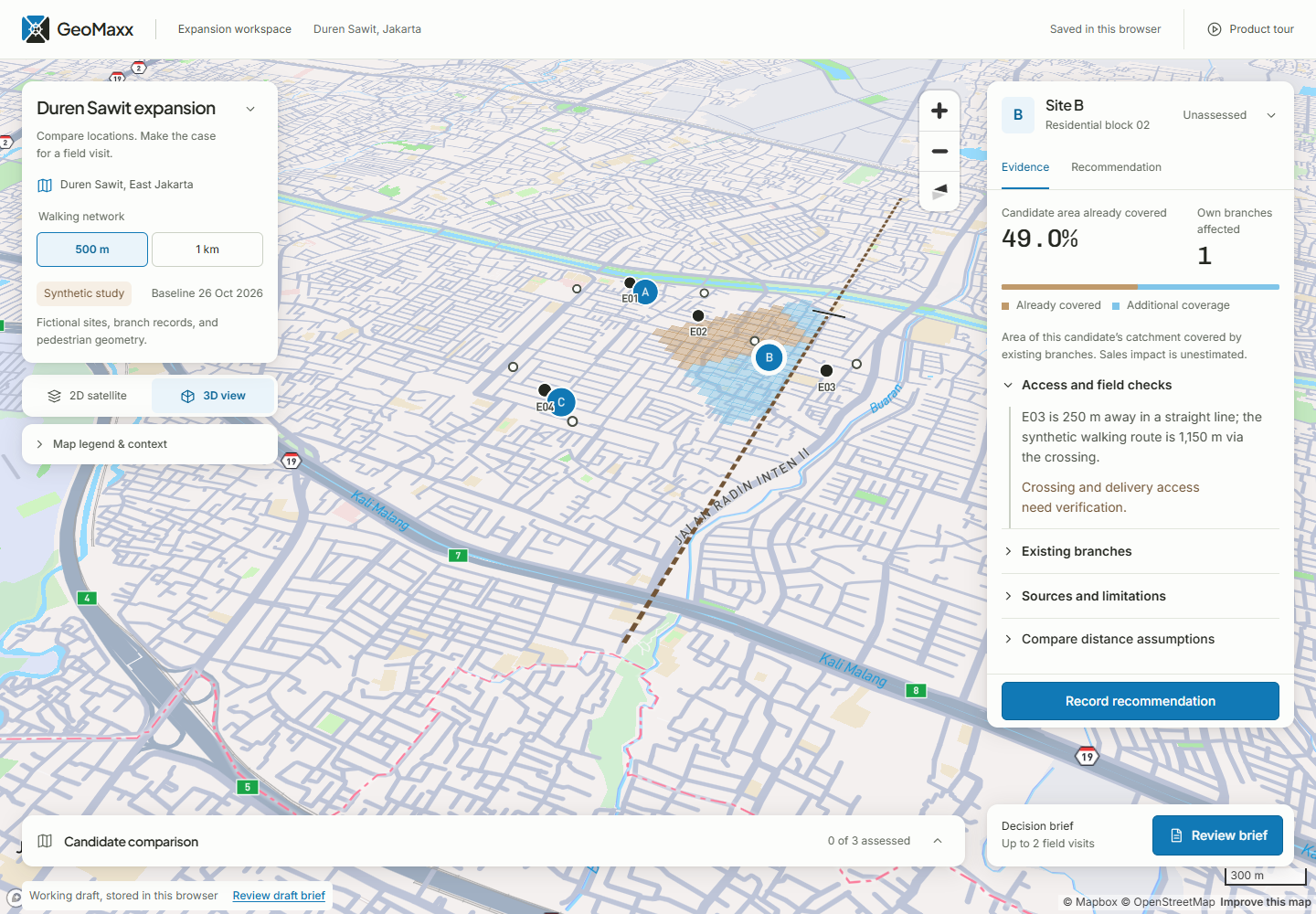Click the Mapbox info icon at map corner

coord(16,898)
